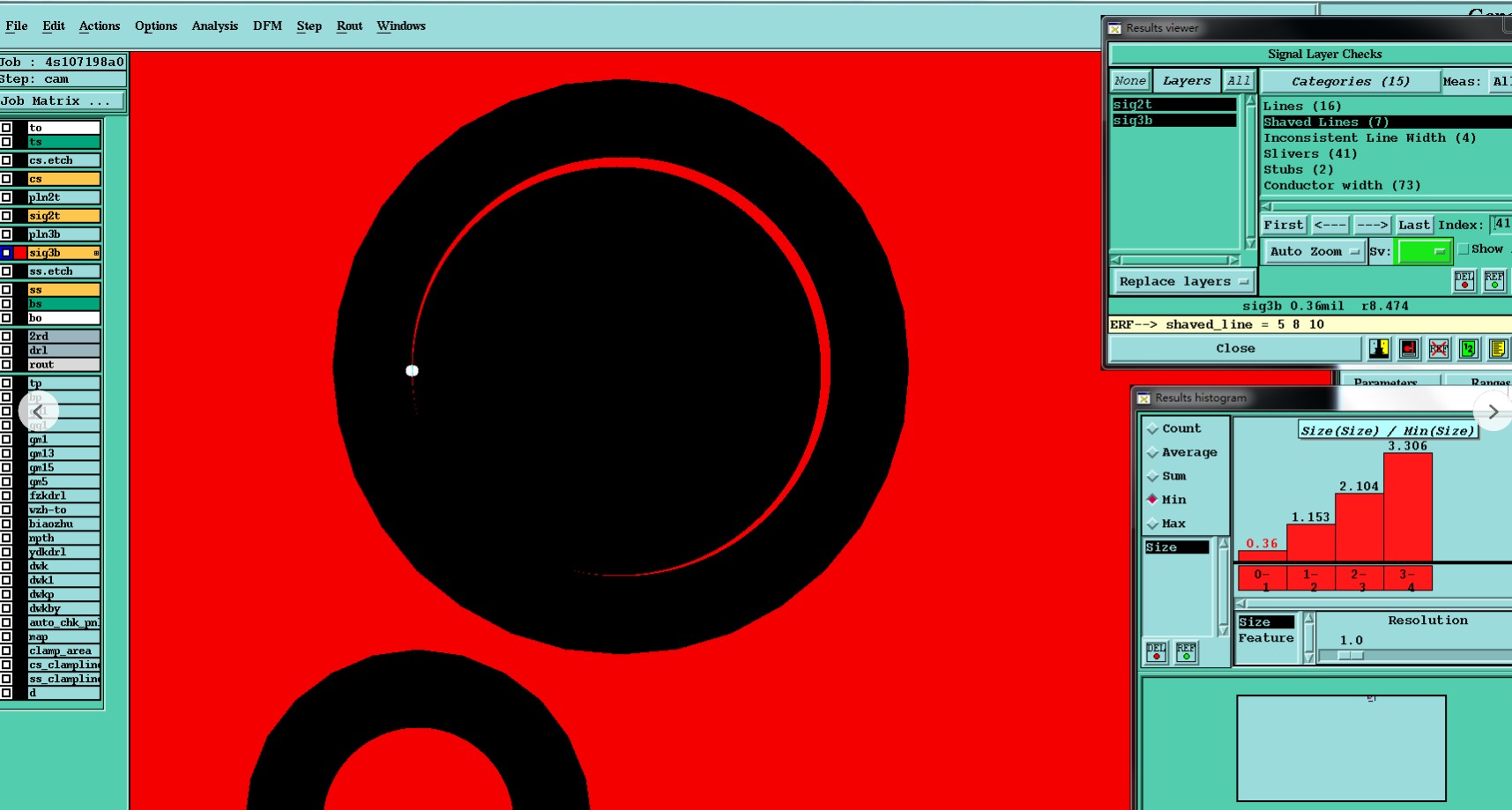Click the red color box of sig3b layer
The width and height of the screenshot is (1512, 810).
[x=19, y=253]
